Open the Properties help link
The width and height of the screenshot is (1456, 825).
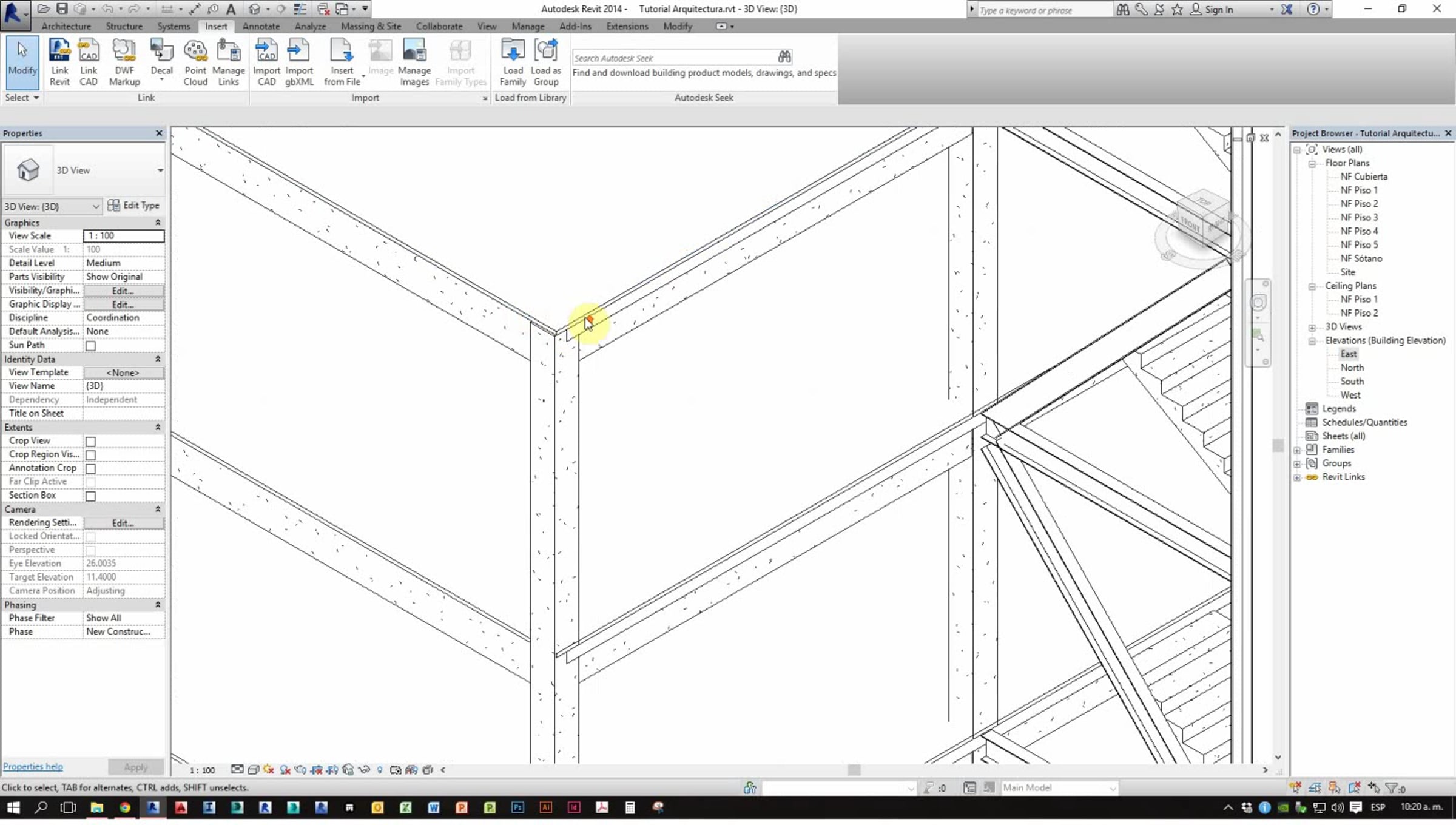[33, 767]
